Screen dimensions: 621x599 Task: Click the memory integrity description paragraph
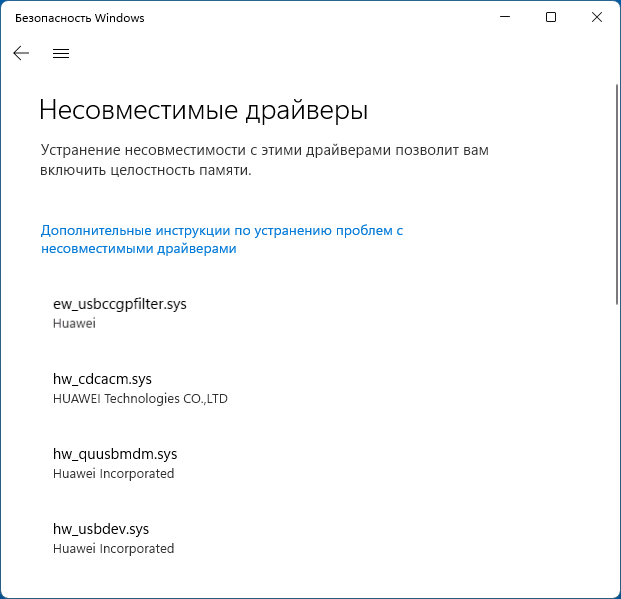[265, 160]
